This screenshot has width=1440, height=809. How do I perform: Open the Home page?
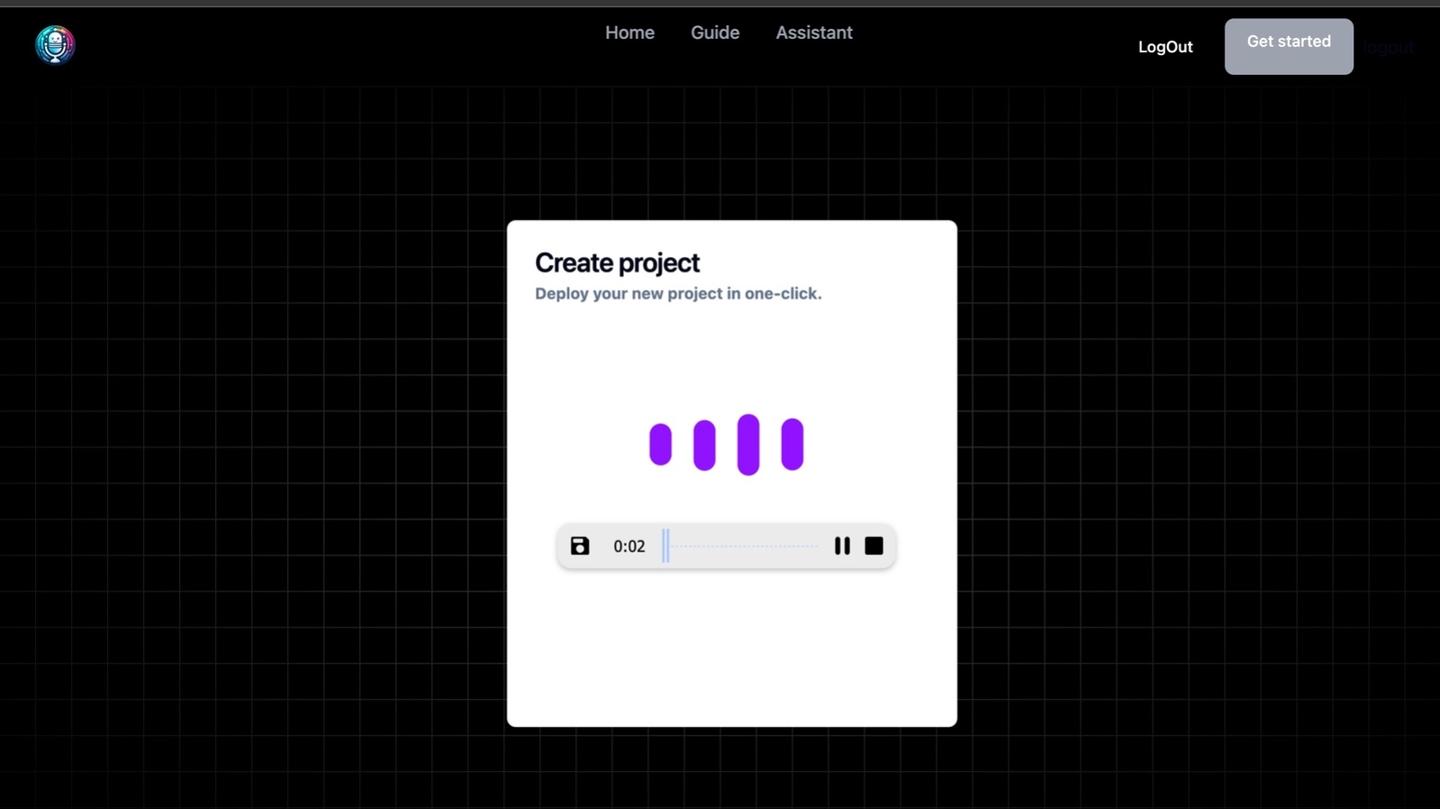pyautogui.click(x=630, y=33)
